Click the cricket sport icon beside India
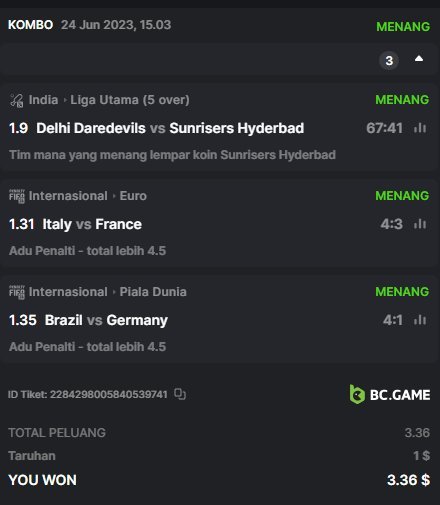This screenshot has width=440, height=505. coord(17,100)
